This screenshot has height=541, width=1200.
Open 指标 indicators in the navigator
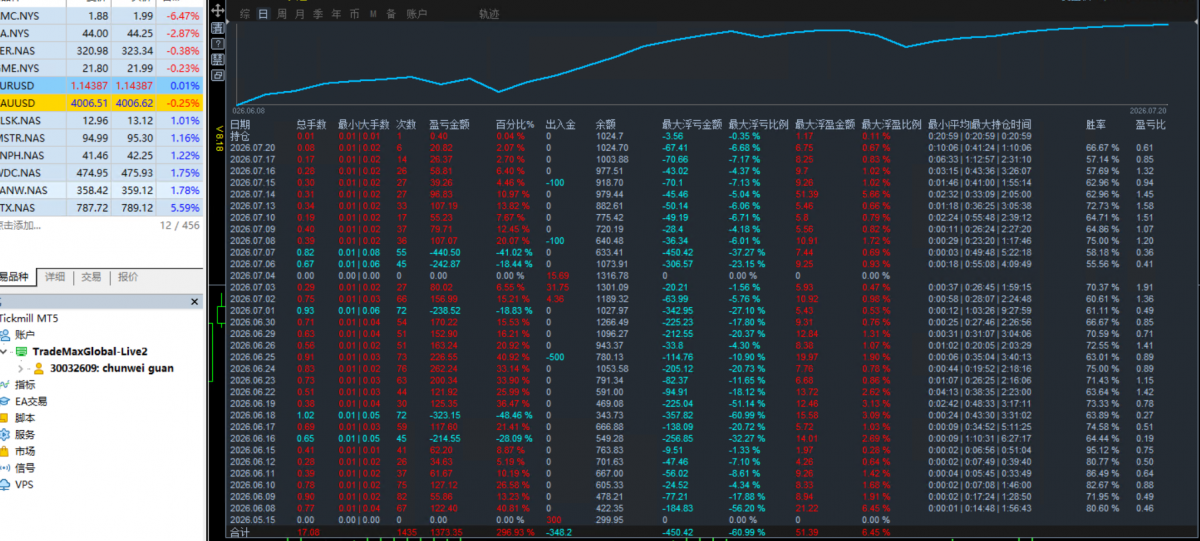click(25, 384)
